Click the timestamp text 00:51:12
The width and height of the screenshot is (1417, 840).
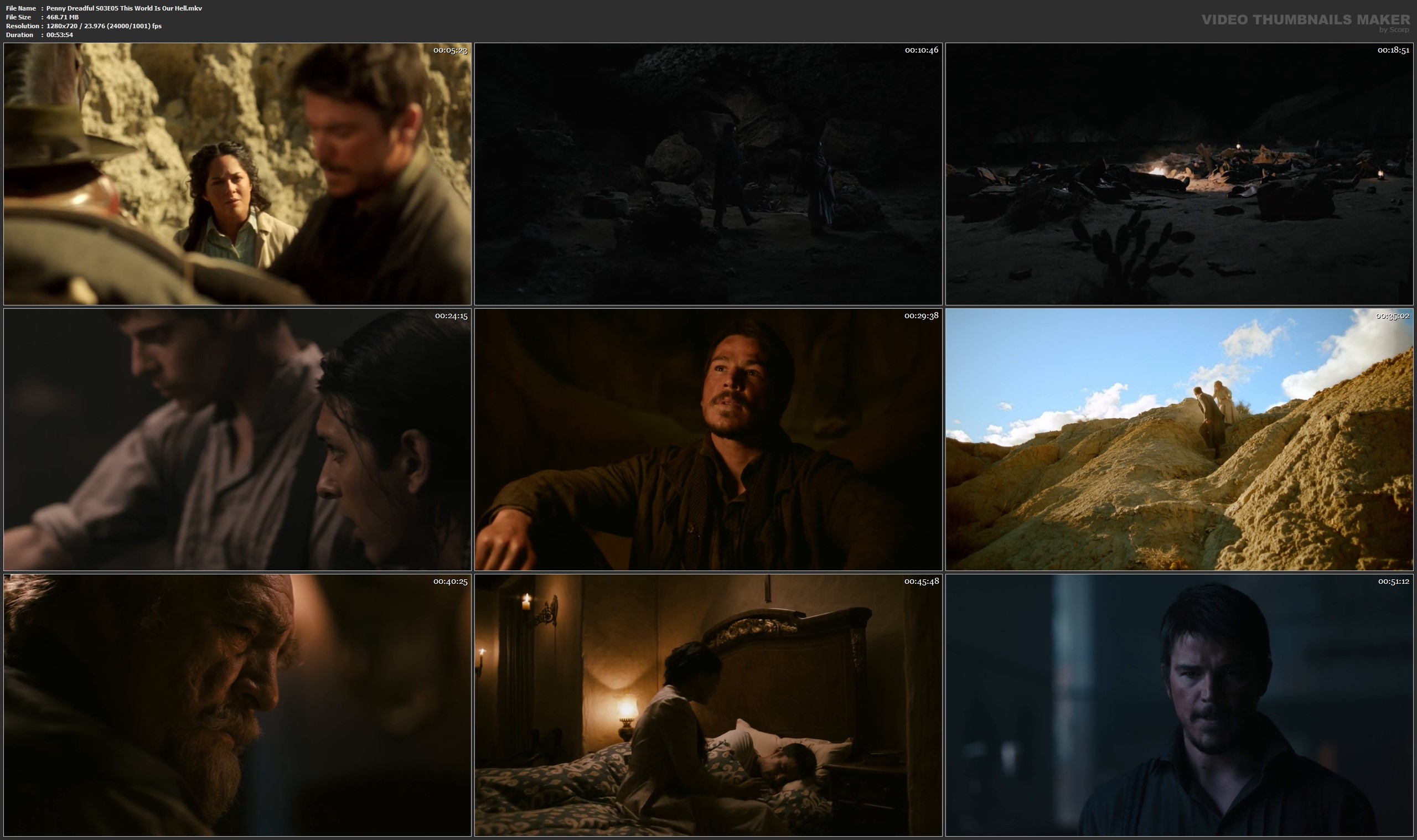point(1394,582)
